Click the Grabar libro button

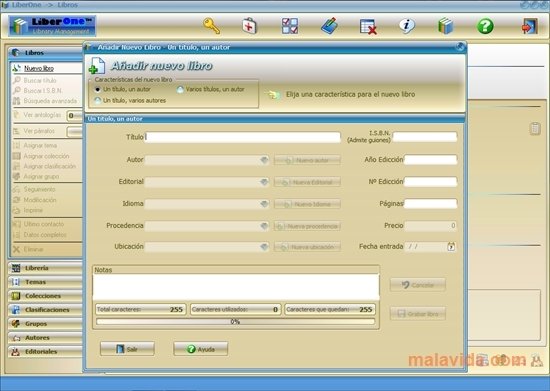point(418,314)
